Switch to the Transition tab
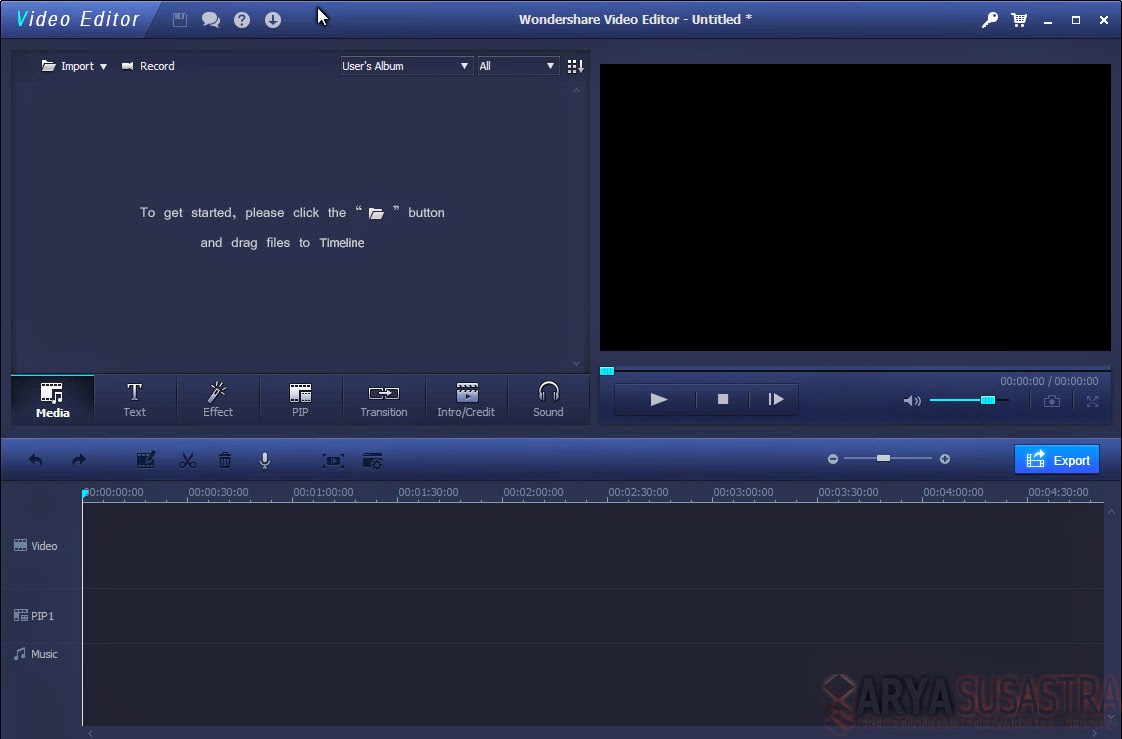The height and width of the screenshot is (739, 1122). 384,399
